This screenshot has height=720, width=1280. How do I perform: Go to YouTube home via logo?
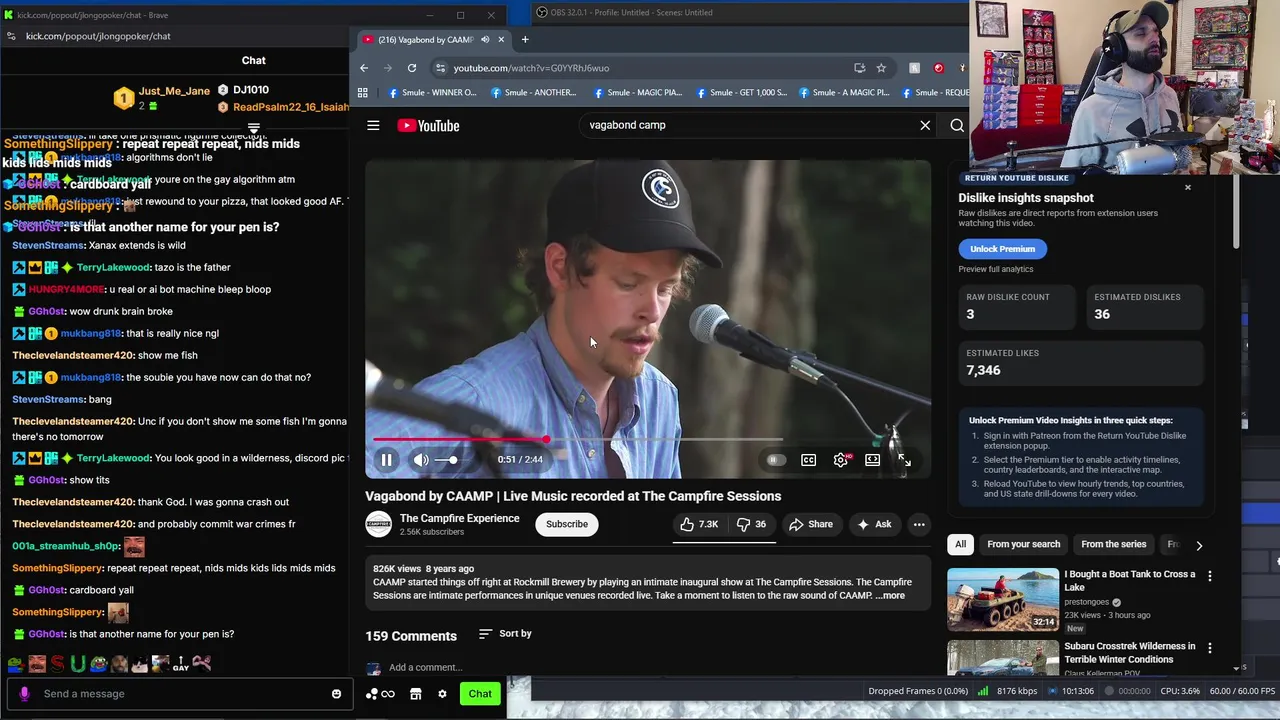pyautogui.click(x=428, y=125)
